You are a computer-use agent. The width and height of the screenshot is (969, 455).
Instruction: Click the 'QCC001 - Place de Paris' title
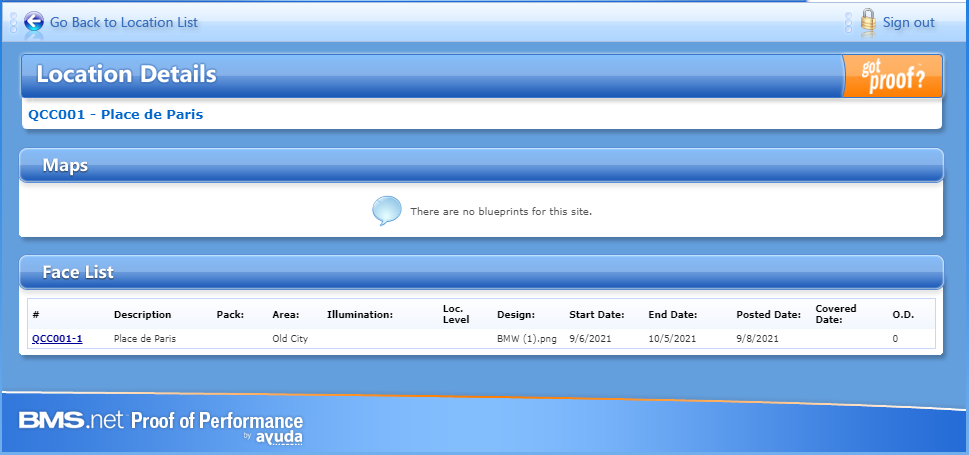point(115,114)
